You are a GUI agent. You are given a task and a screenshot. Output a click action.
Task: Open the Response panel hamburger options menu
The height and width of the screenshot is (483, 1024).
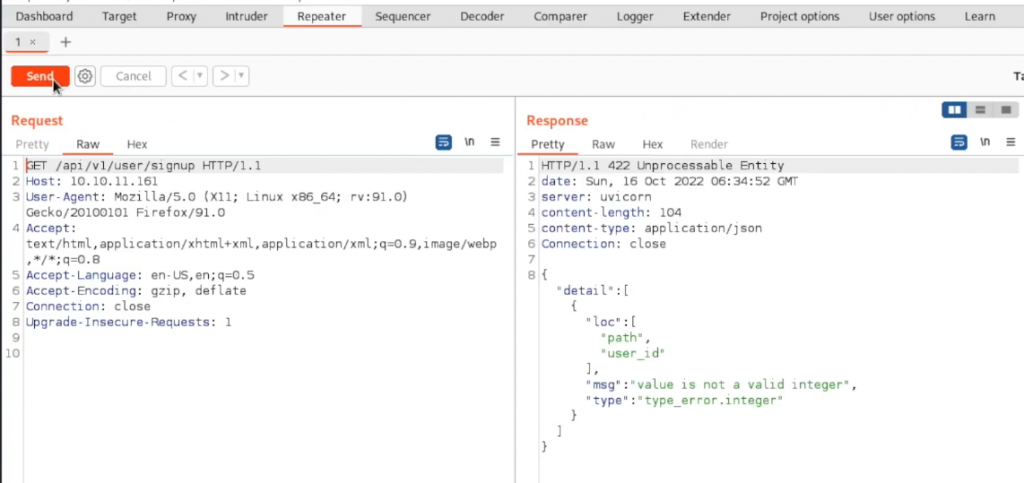point(1009,143)
